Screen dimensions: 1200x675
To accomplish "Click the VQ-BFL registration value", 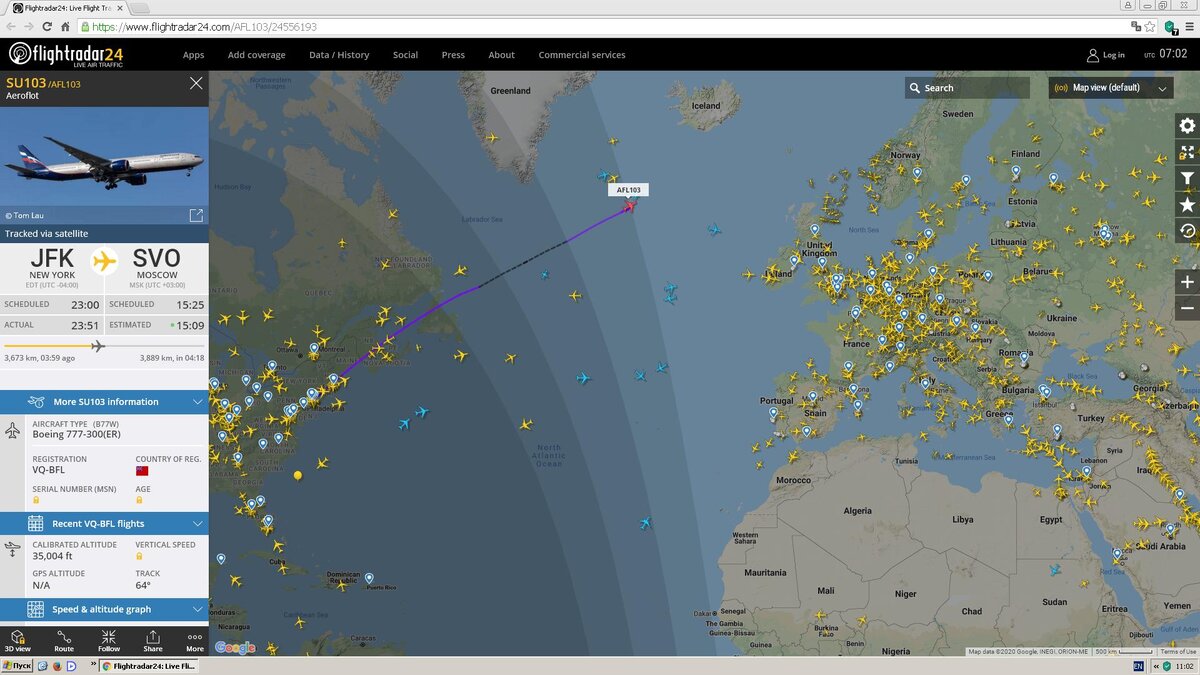I will coord(48,469).
